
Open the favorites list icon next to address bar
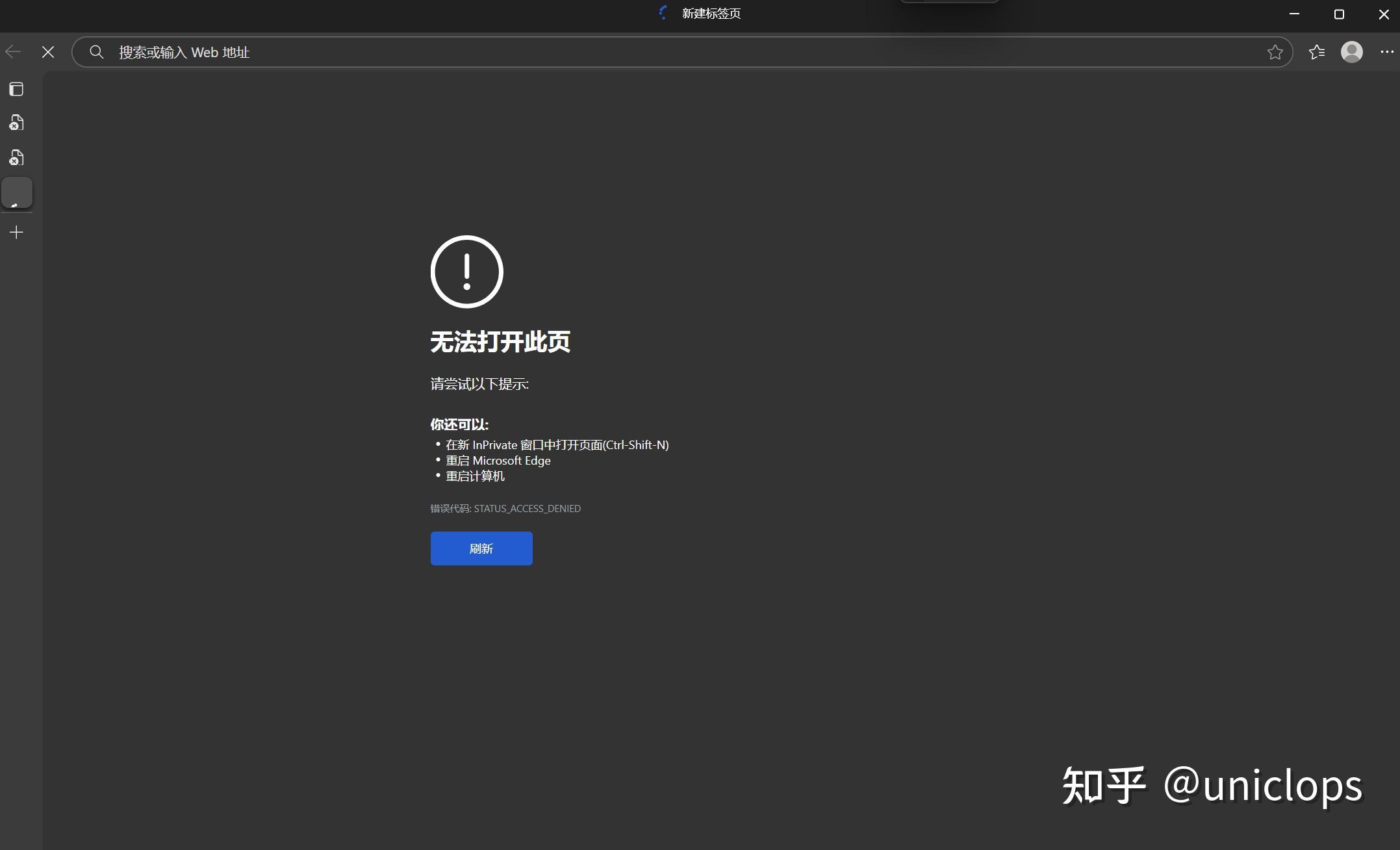(x=1317, y=52)
